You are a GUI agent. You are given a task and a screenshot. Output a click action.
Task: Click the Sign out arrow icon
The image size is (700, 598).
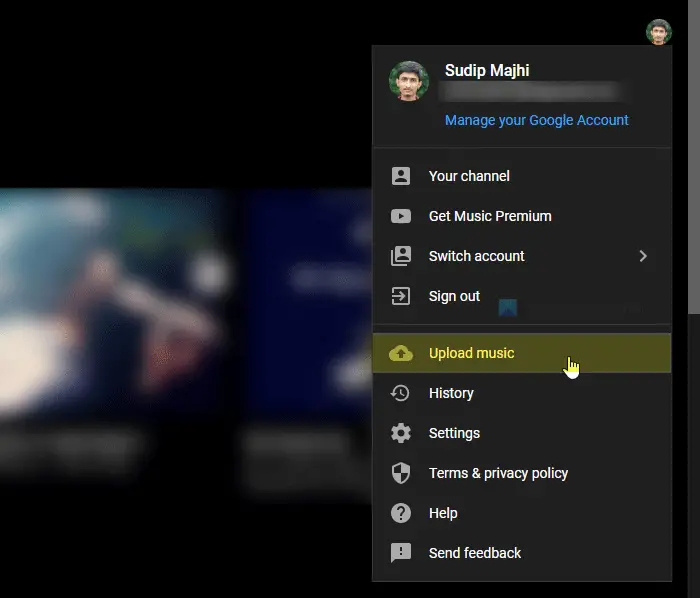[401, 296]
